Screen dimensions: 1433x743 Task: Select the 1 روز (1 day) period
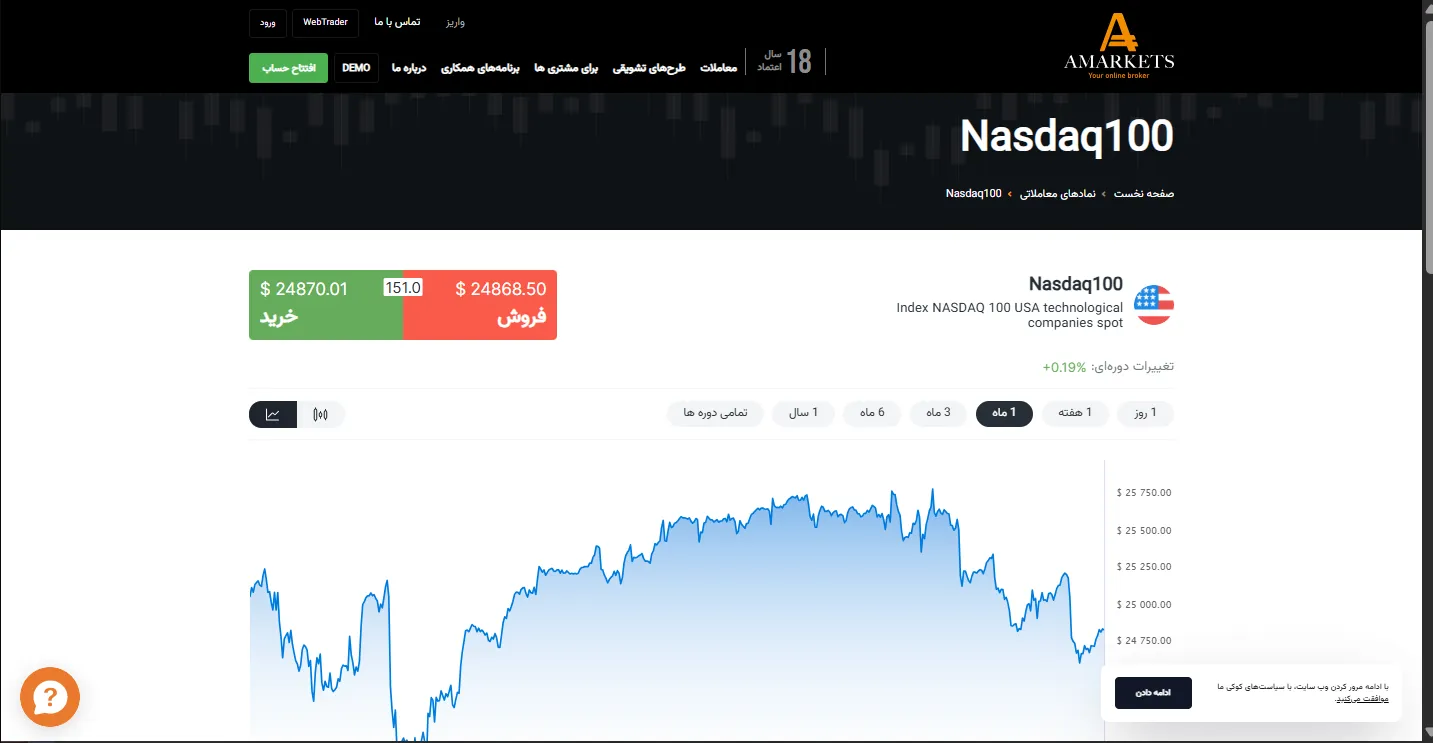(1144, 413)
